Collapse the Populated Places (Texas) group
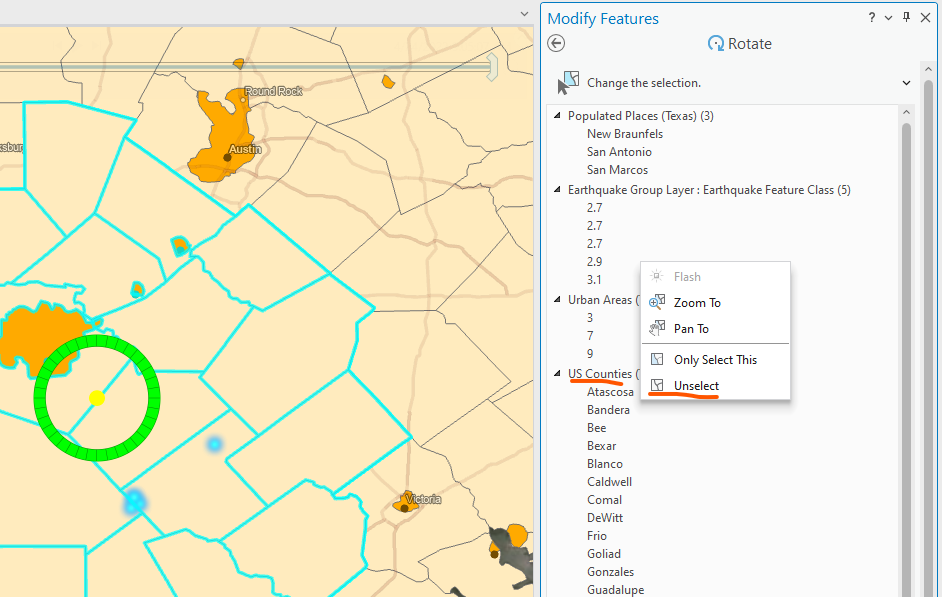942x597 pixels. (558, 115)
